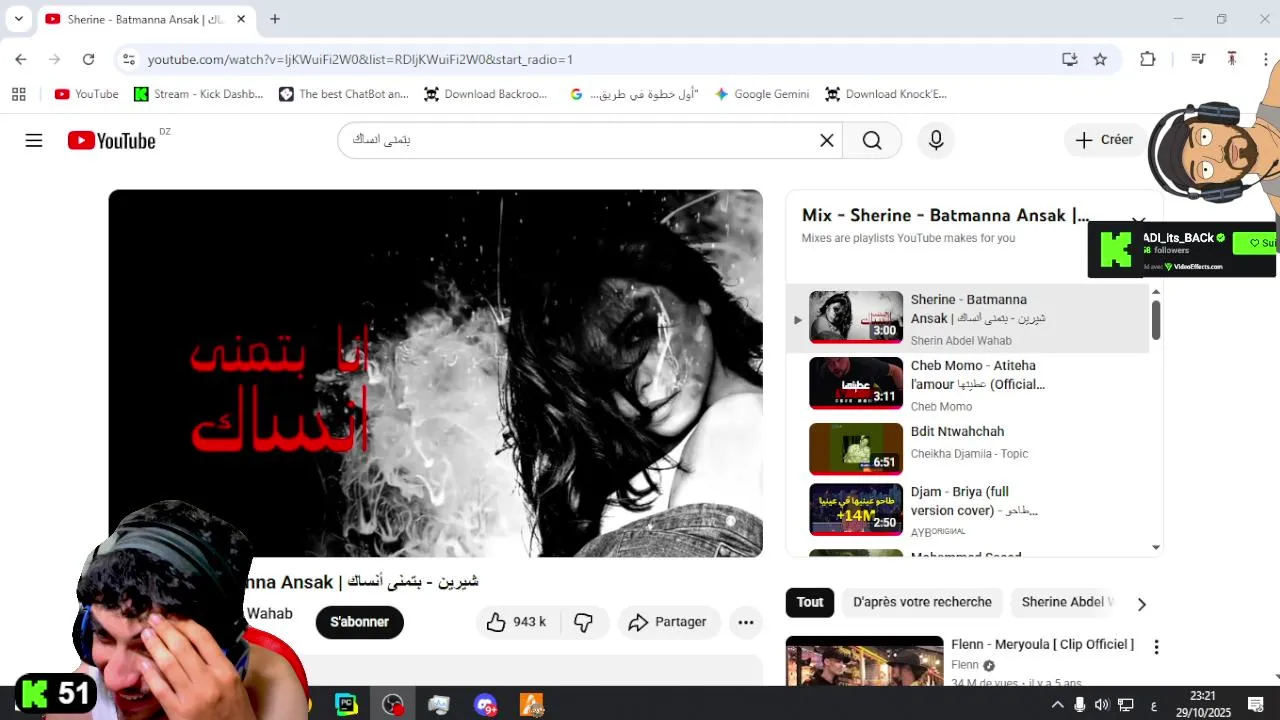This screenshot has height=720, width=1280.
Task: Open more actions three-dot menu under video
Action: (x=746, y=622)
